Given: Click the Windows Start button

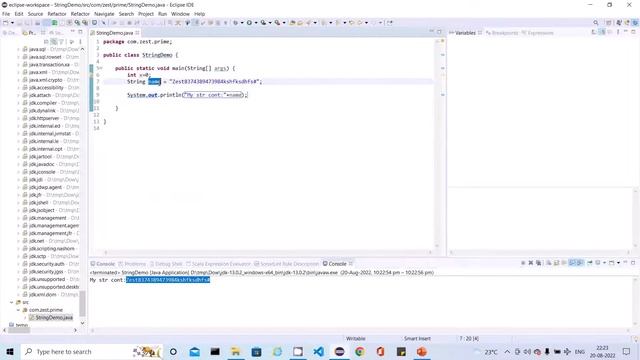Looking at the screenshot, I should 10,351.
